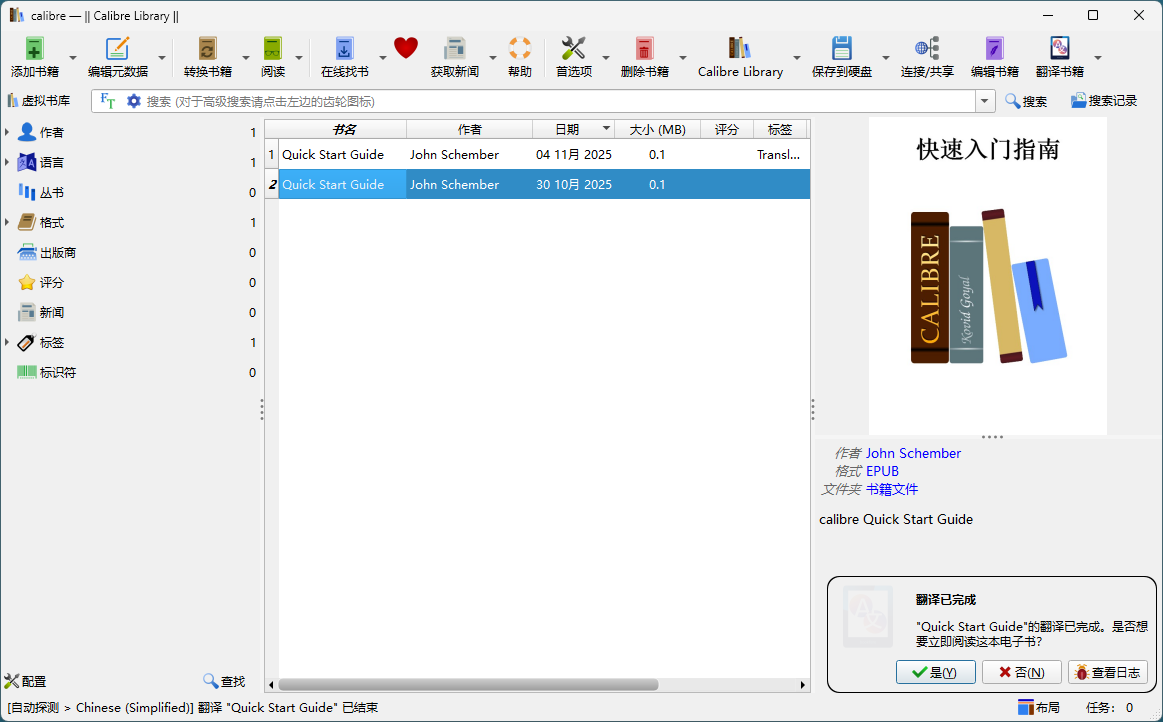Click the 翻译书籍 (Translate books) icon
The height and width of the screenshot is (722, 1163).
click(1059, 49)
